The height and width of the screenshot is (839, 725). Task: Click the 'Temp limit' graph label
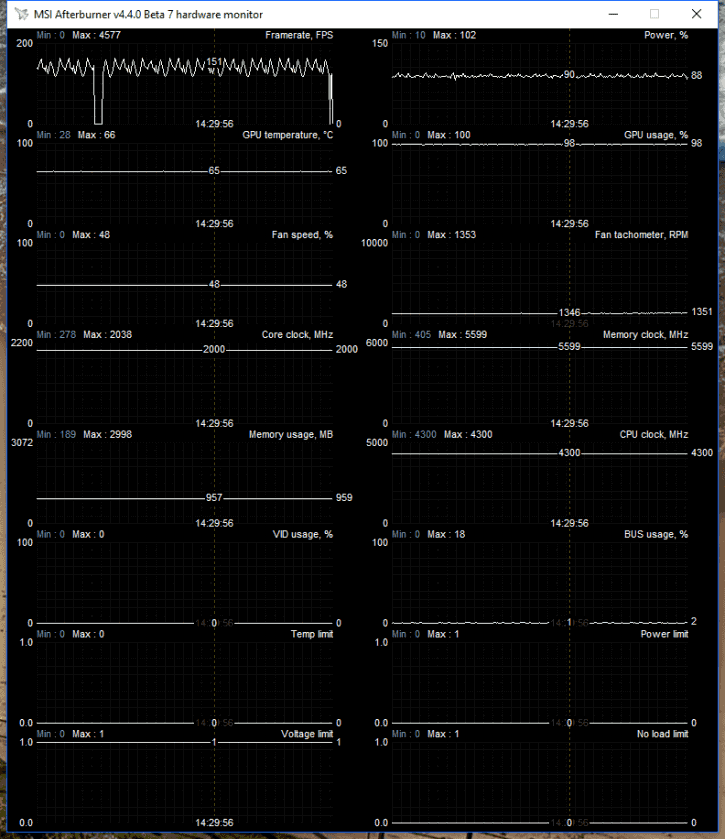(312, 634)
